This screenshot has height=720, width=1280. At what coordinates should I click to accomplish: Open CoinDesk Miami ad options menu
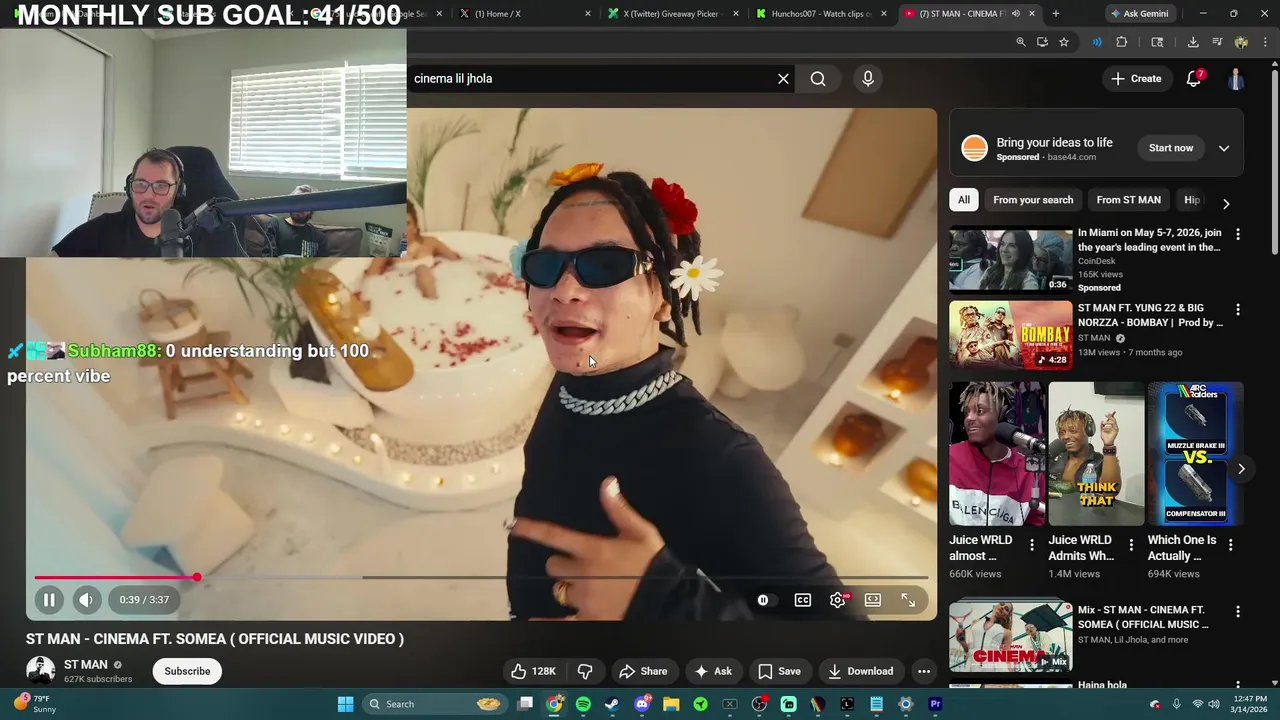click(x=1238, y=234)
